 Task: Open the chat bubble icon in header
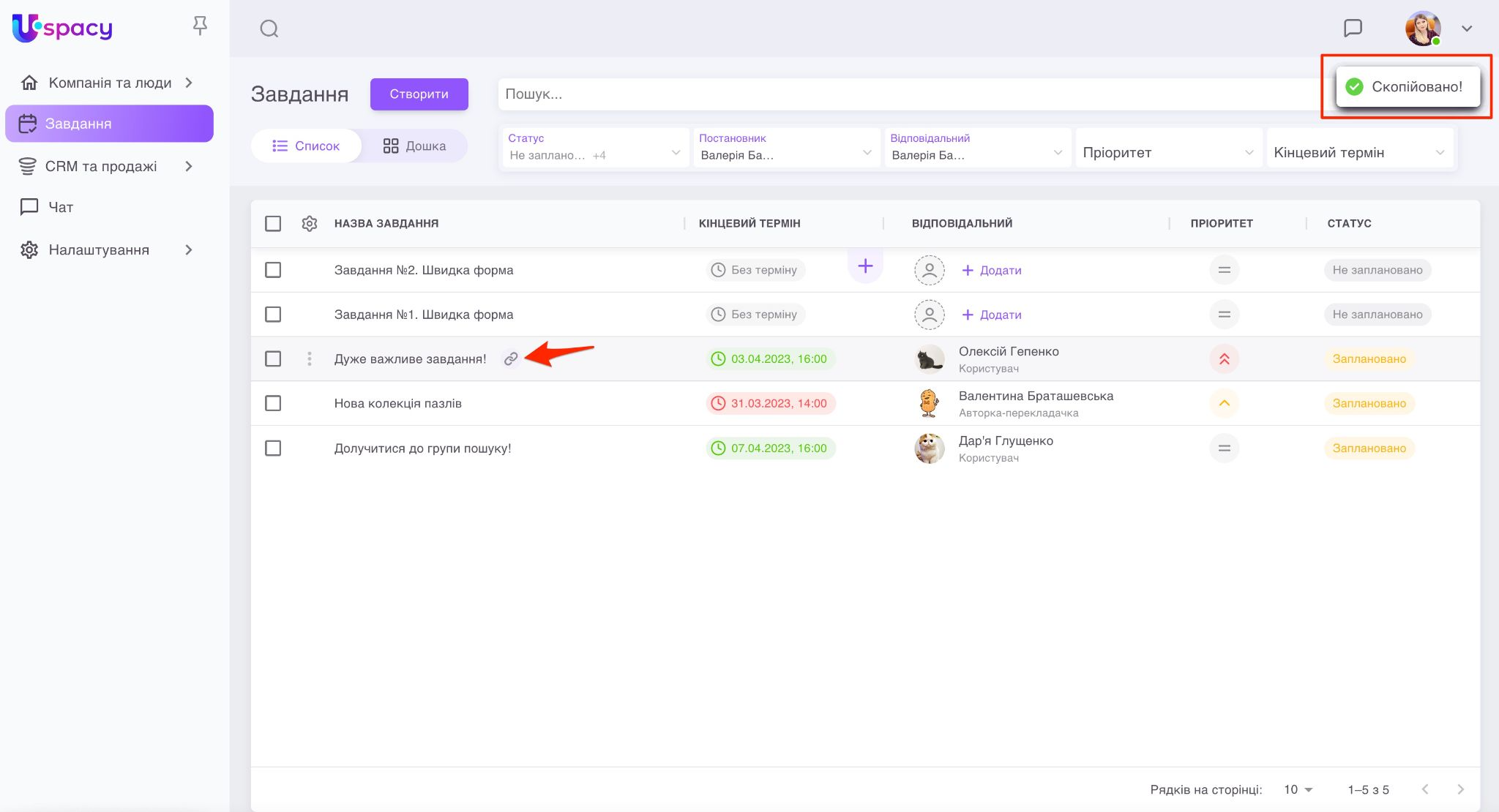pos(1353,28)
